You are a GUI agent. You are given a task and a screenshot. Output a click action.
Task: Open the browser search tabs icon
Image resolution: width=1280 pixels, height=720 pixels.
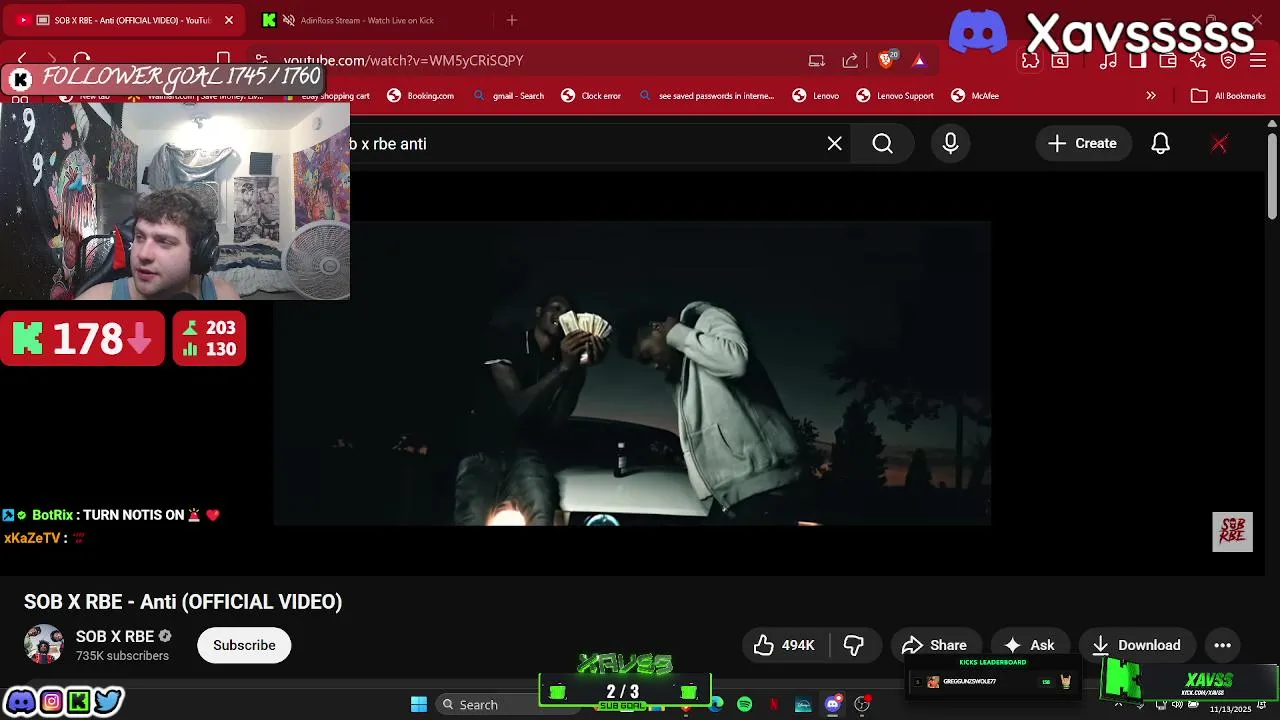pos(1060,61)
